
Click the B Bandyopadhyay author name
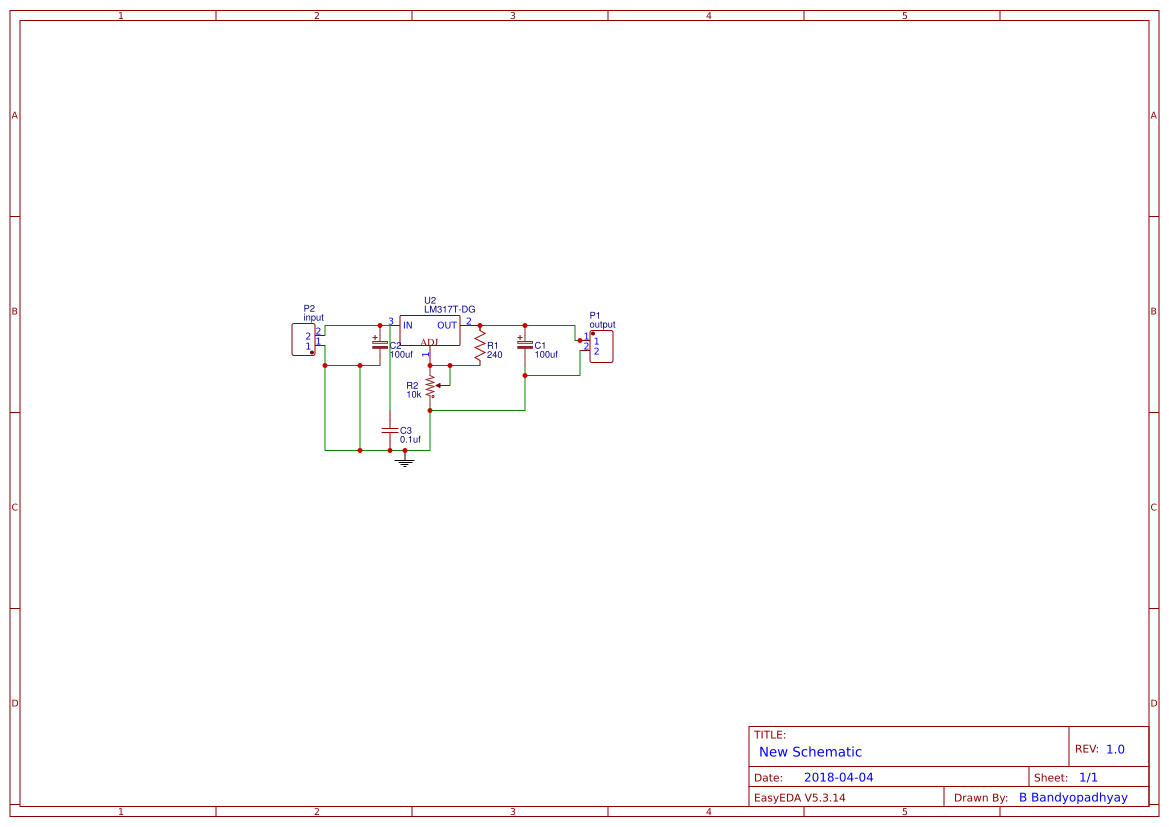pyautogui.click(x=1074, y=797)
